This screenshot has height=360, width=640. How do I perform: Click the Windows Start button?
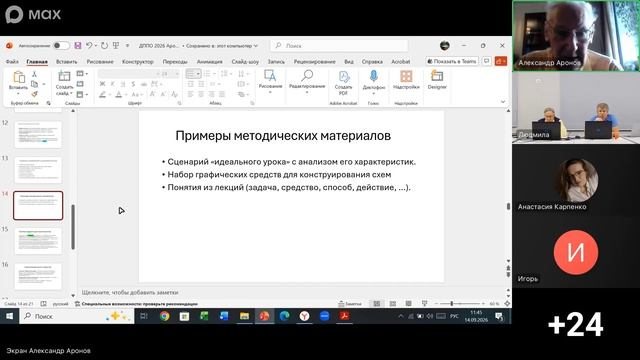(9, 316)
